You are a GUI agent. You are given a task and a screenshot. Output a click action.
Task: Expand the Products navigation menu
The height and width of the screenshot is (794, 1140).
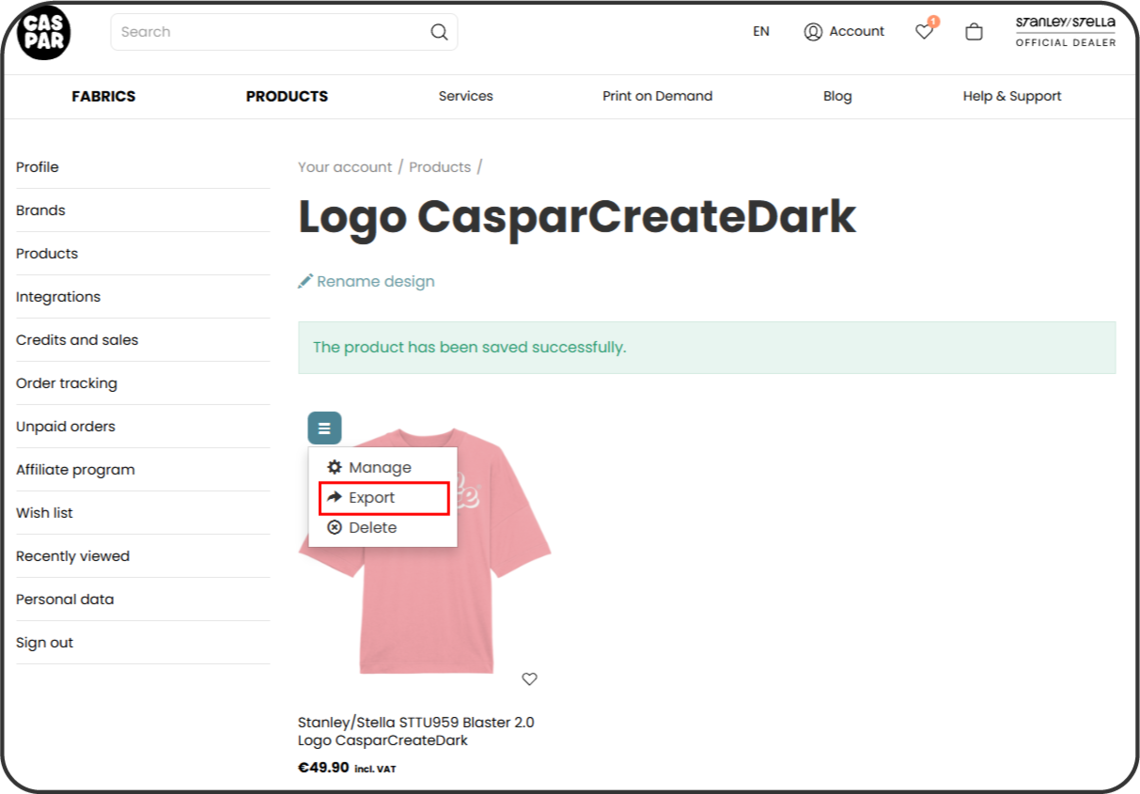pos(287,96)
